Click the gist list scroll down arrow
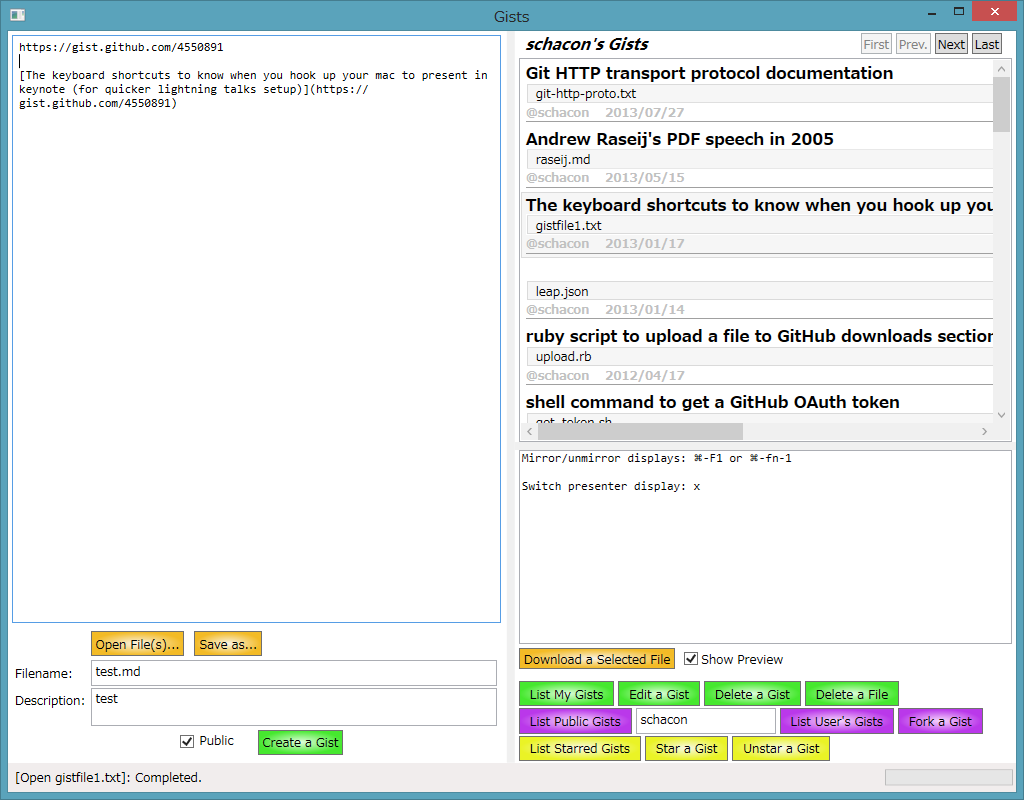 click(x=1001, y=415)
